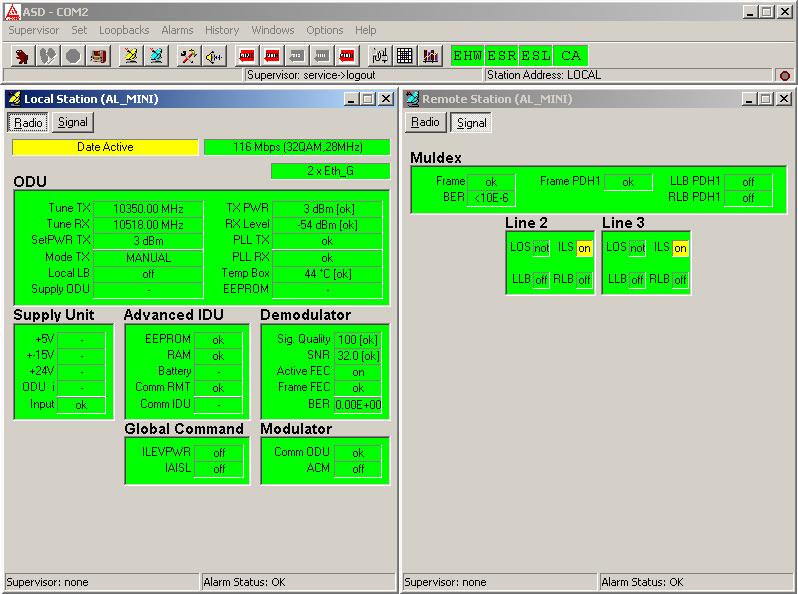
Task: Click the EHW green status indicator
Action: (x=467, y=55)
